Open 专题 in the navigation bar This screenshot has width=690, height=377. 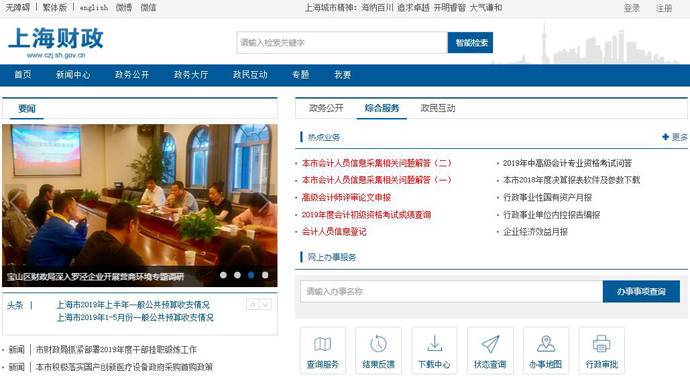(x=301, y=75)
